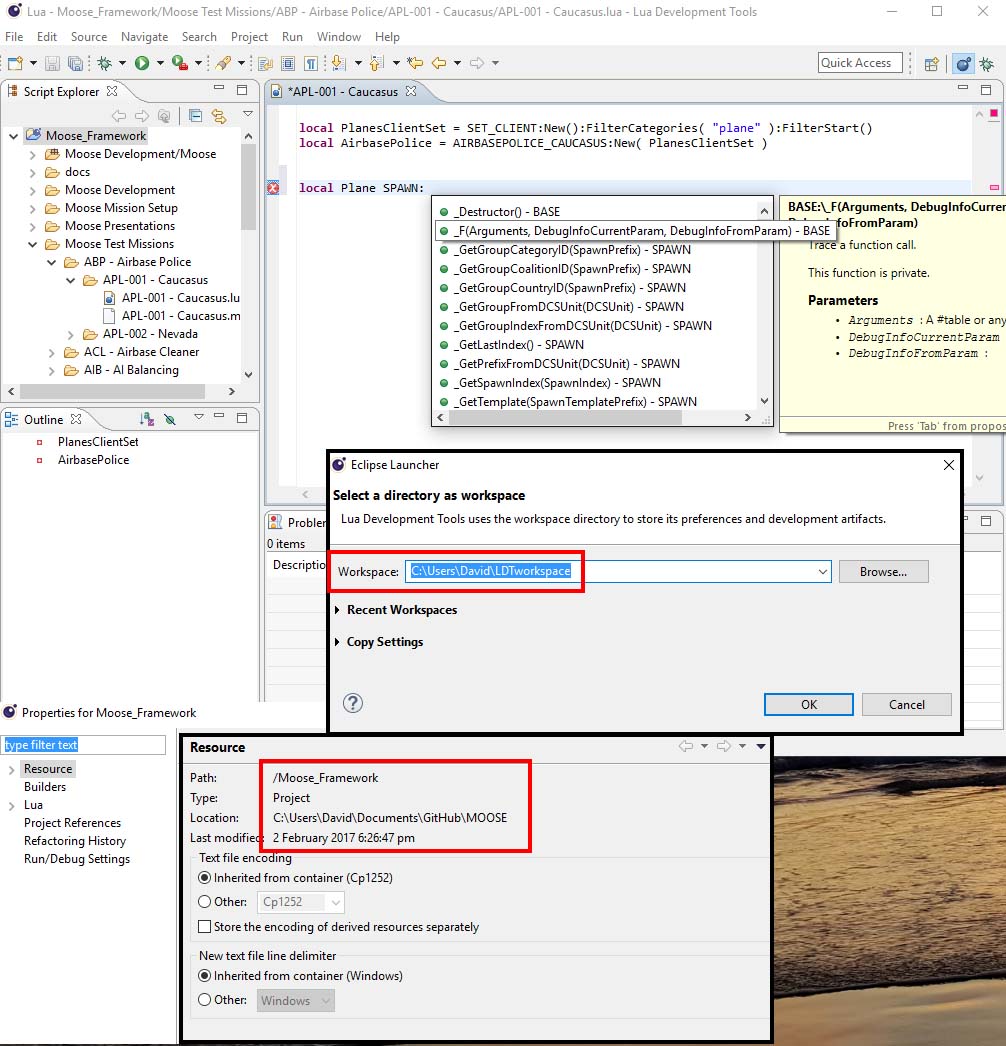Screen dimensions: 1006x1046
Task: Click the External Tools run icon
Action: coord(179,63)
